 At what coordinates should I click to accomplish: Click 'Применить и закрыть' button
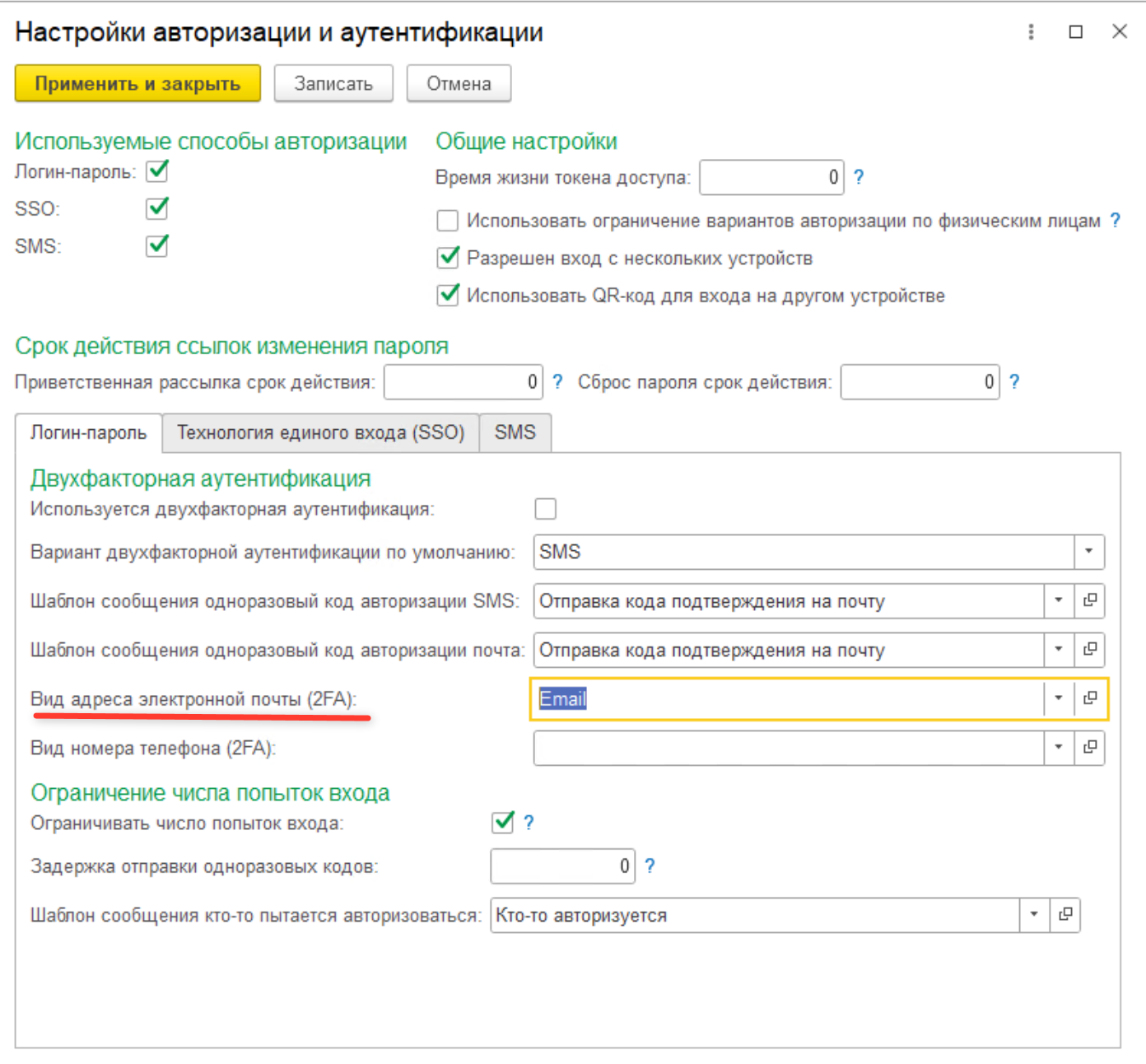click(137, 84)
